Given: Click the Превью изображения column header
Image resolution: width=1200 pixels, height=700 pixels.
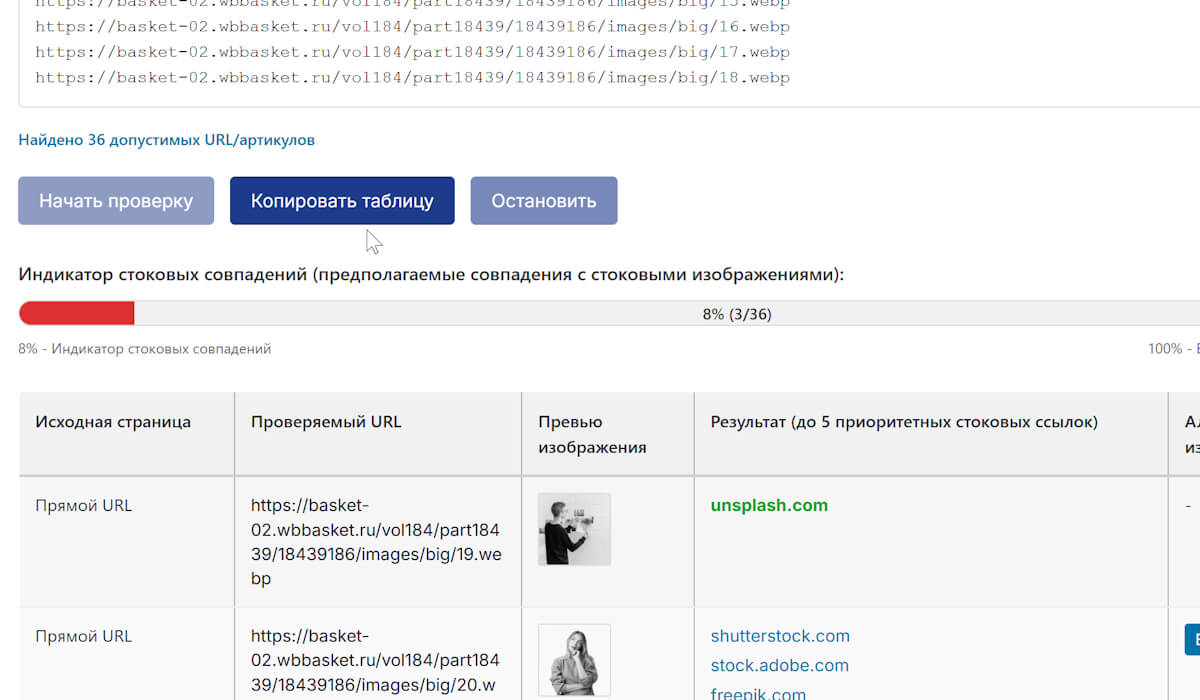Looking at the screenshot, I should pyautogui.click(x=592, y=434).
